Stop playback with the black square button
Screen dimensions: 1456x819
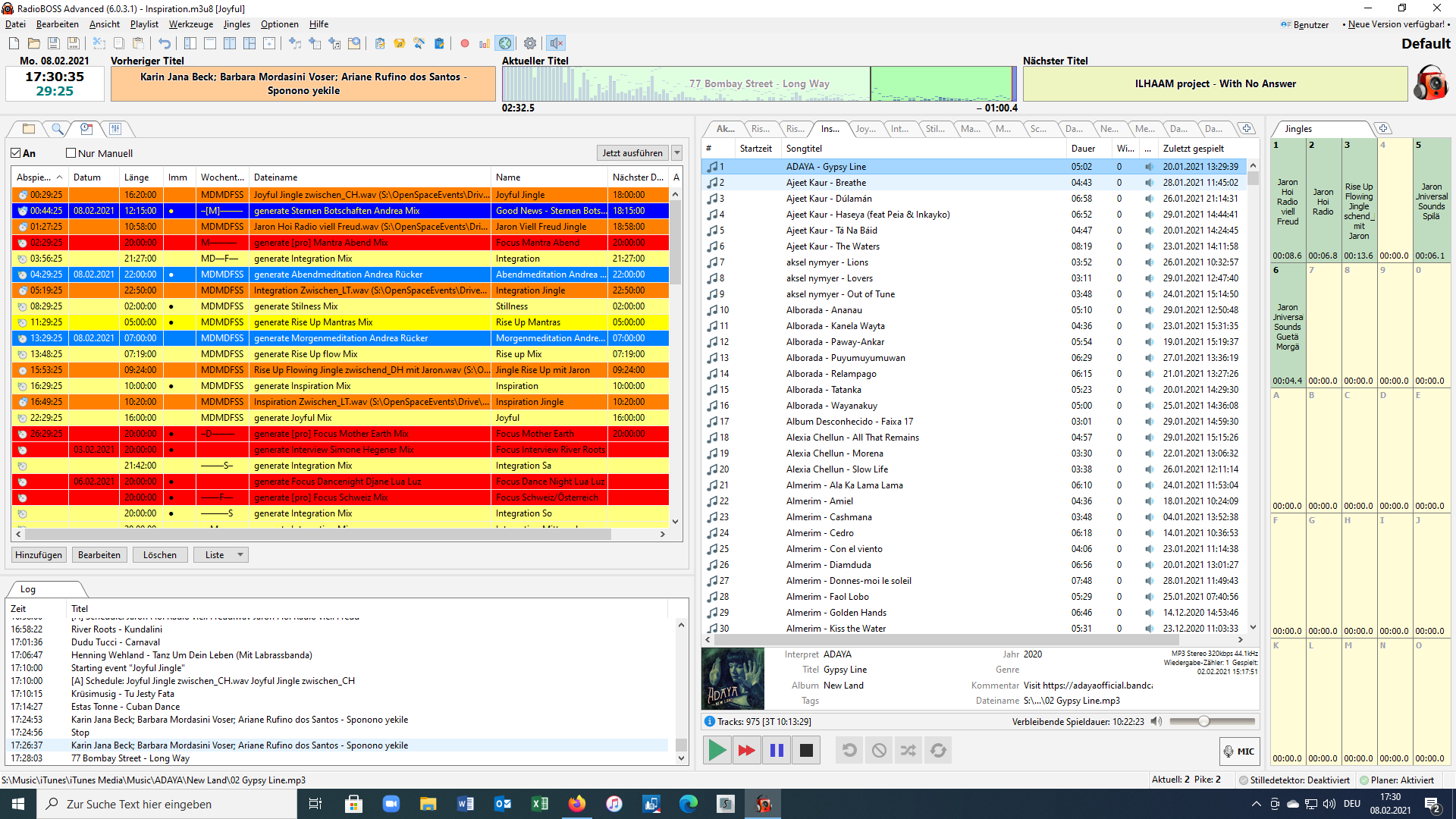pyautogui.click(x=806, y=751)
